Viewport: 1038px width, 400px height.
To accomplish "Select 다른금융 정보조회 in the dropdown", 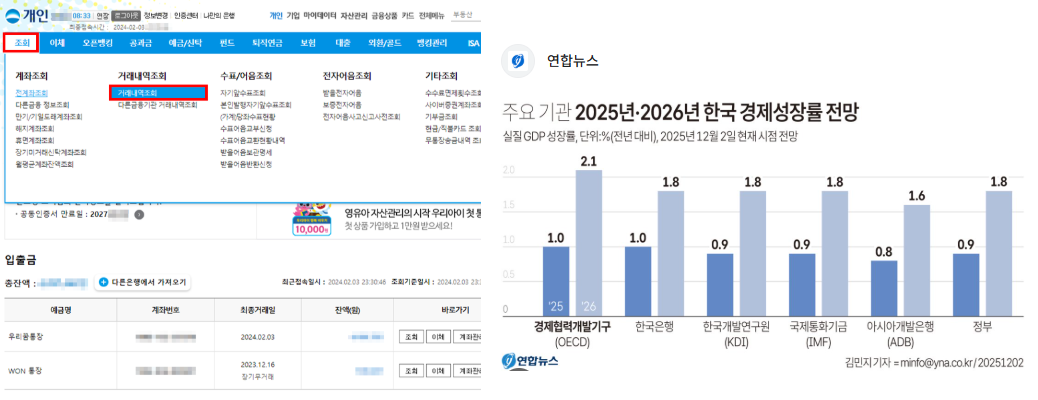I will tap(42, 105).
